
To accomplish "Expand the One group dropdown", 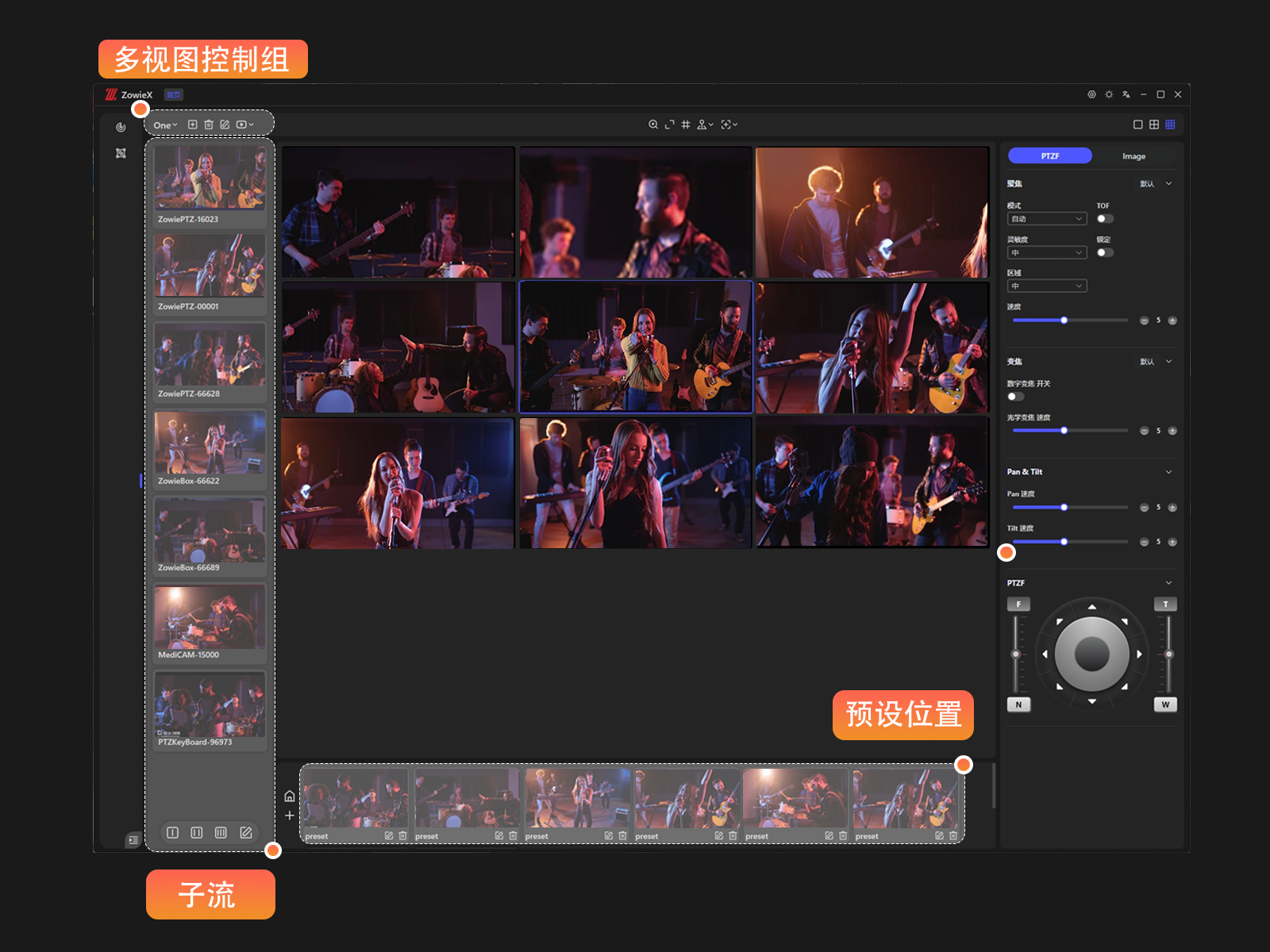I will tap(165, 125).
